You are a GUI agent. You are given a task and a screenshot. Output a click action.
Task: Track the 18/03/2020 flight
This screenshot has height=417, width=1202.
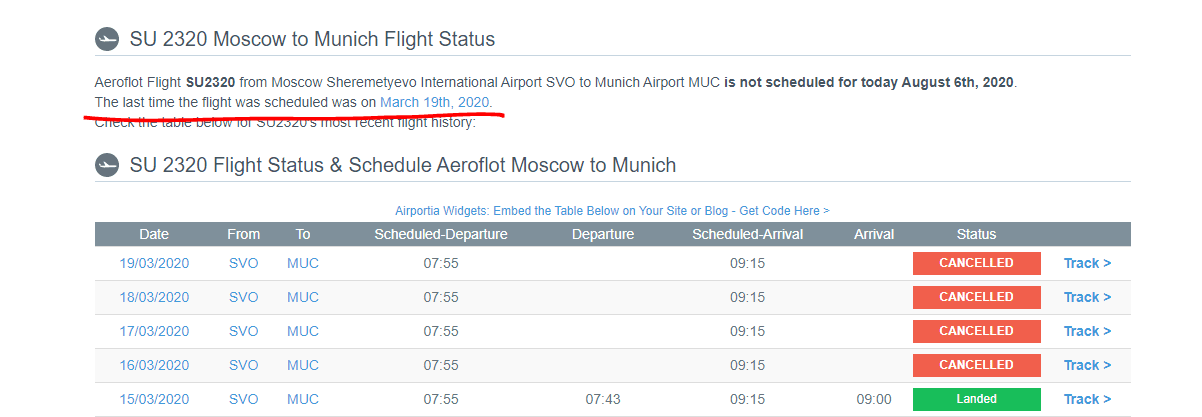(1087, 297)
